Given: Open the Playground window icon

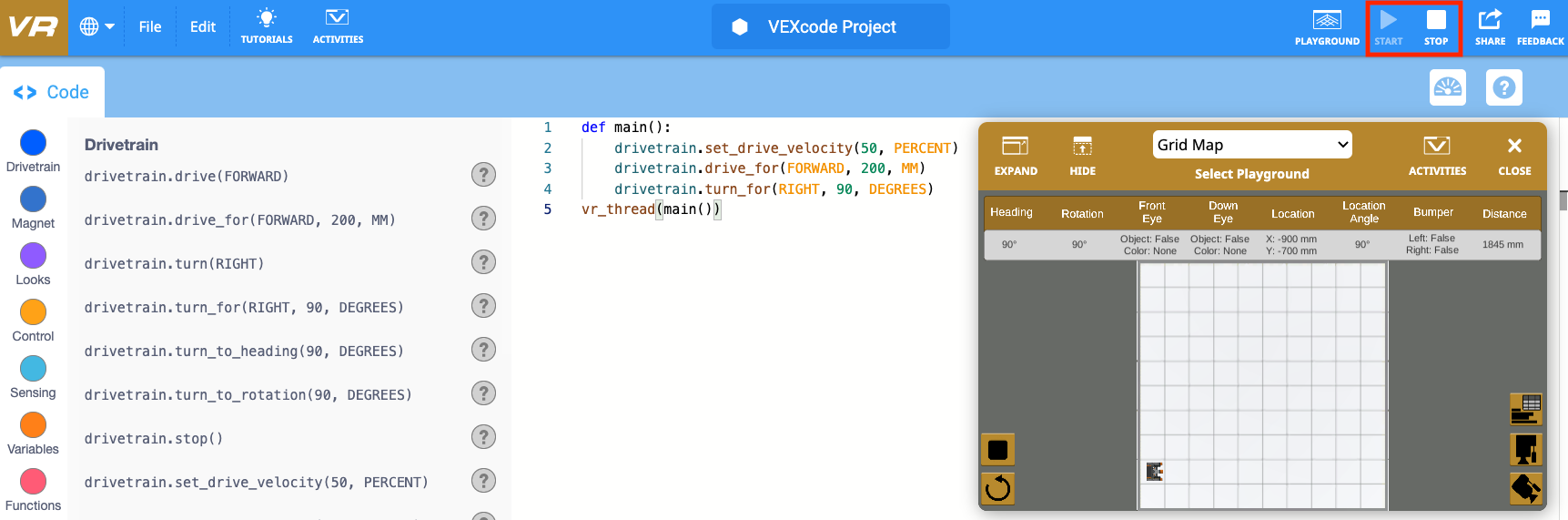Looking at the screenshot, I should 1326,26.
